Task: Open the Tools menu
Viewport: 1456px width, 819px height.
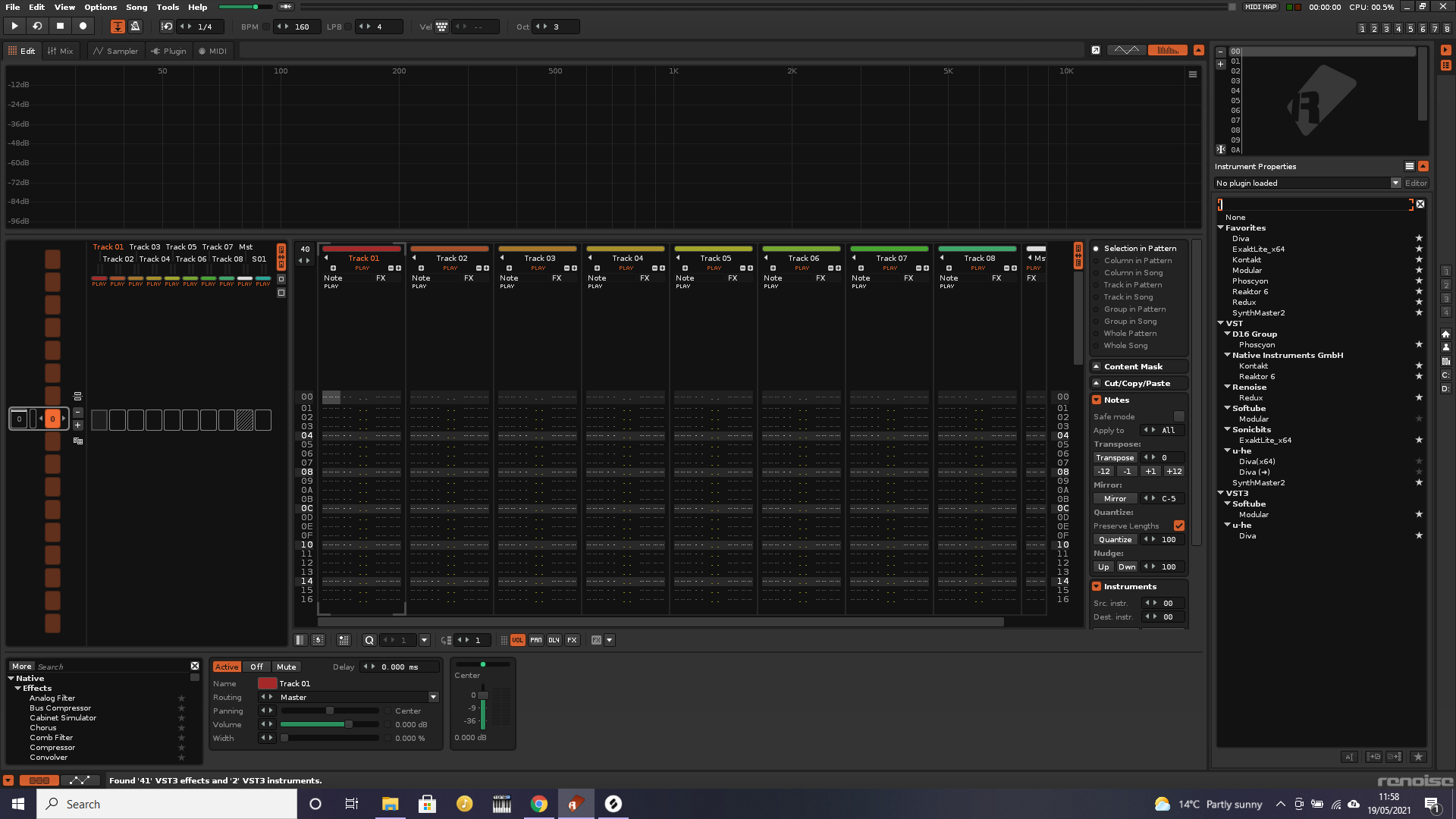Action: [x=168, y=7]
